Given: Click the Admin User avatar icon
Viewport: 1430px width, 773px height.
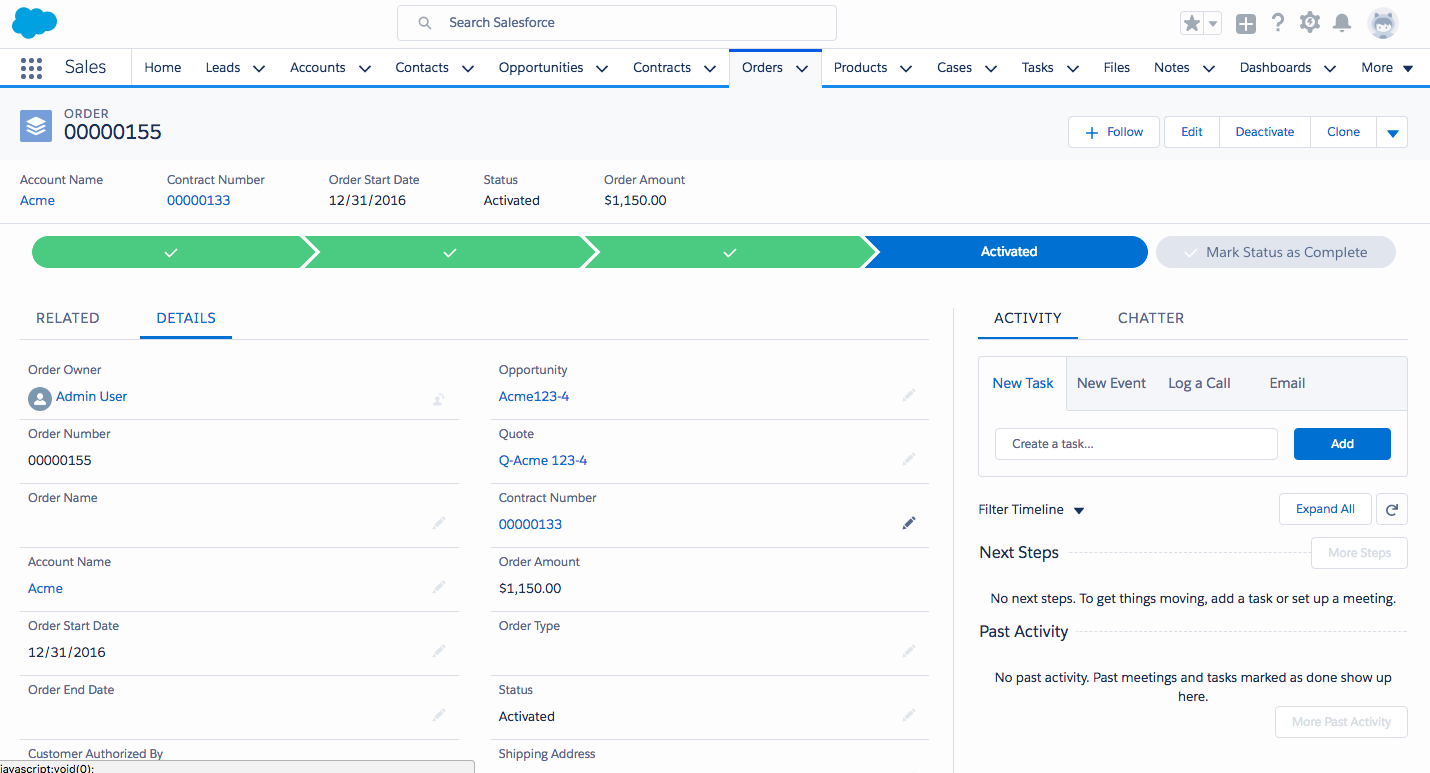Looking at the screenshot, I should pos(39,398).
